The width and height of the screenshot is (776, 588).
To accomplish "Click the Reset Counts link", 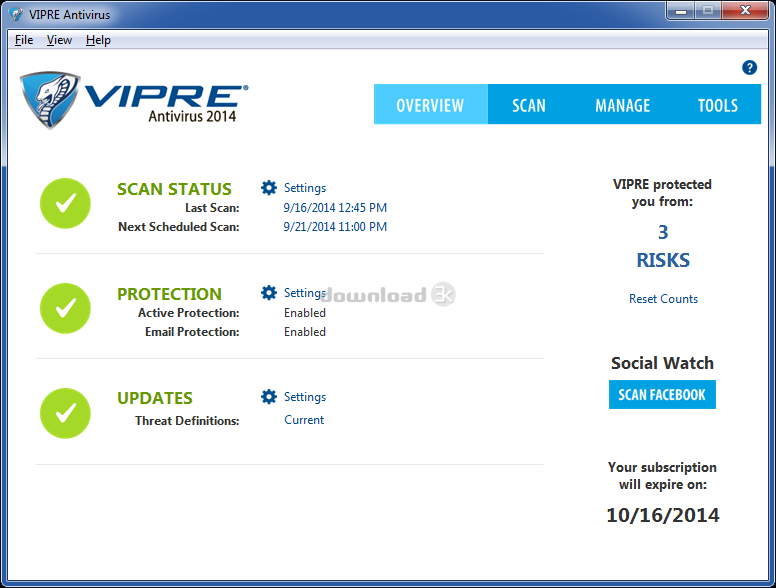I will 663,299.
